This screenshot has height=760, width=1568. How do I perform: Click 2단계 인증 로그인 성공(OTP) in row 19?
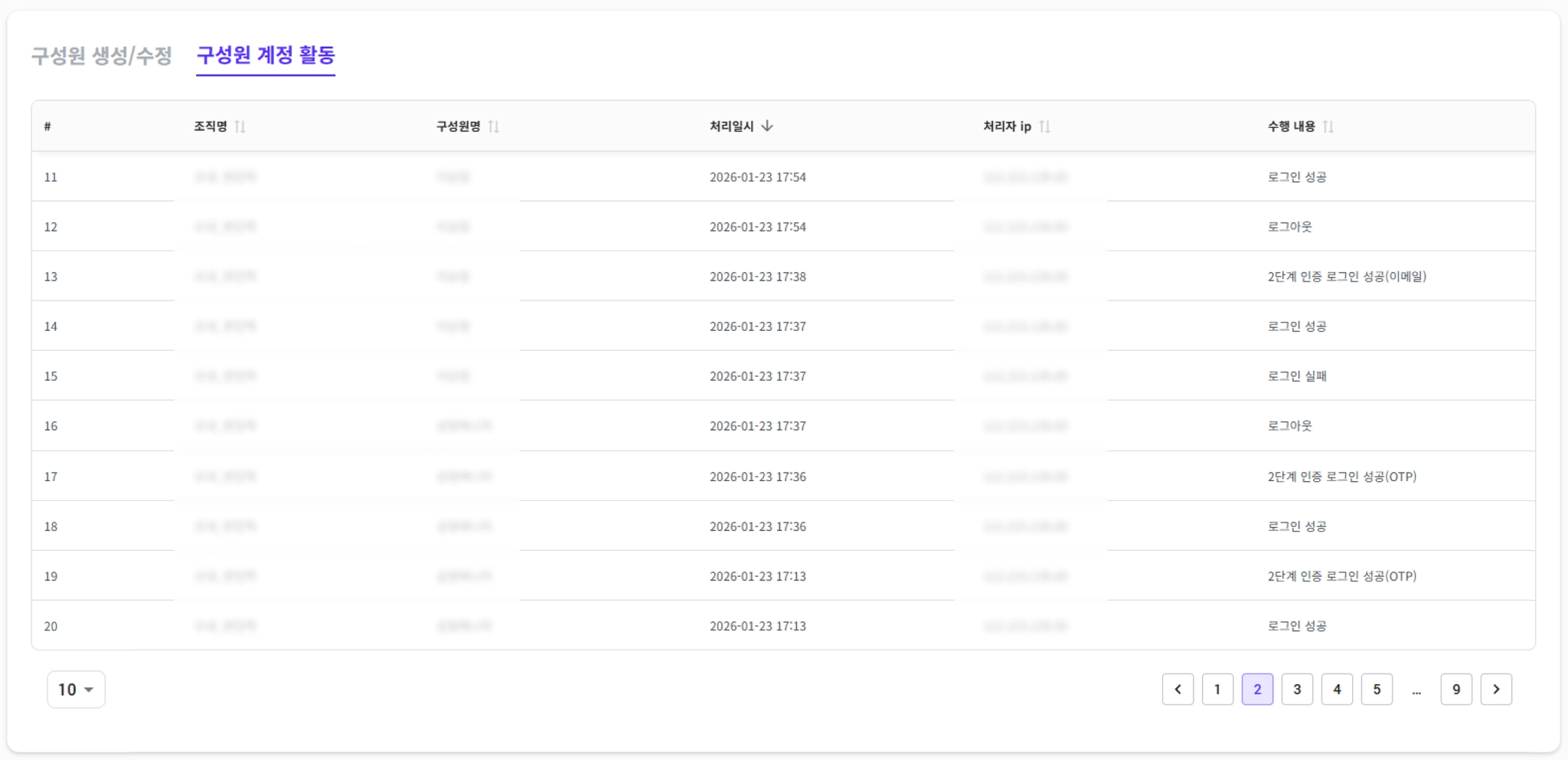[x=1342, y=576]
